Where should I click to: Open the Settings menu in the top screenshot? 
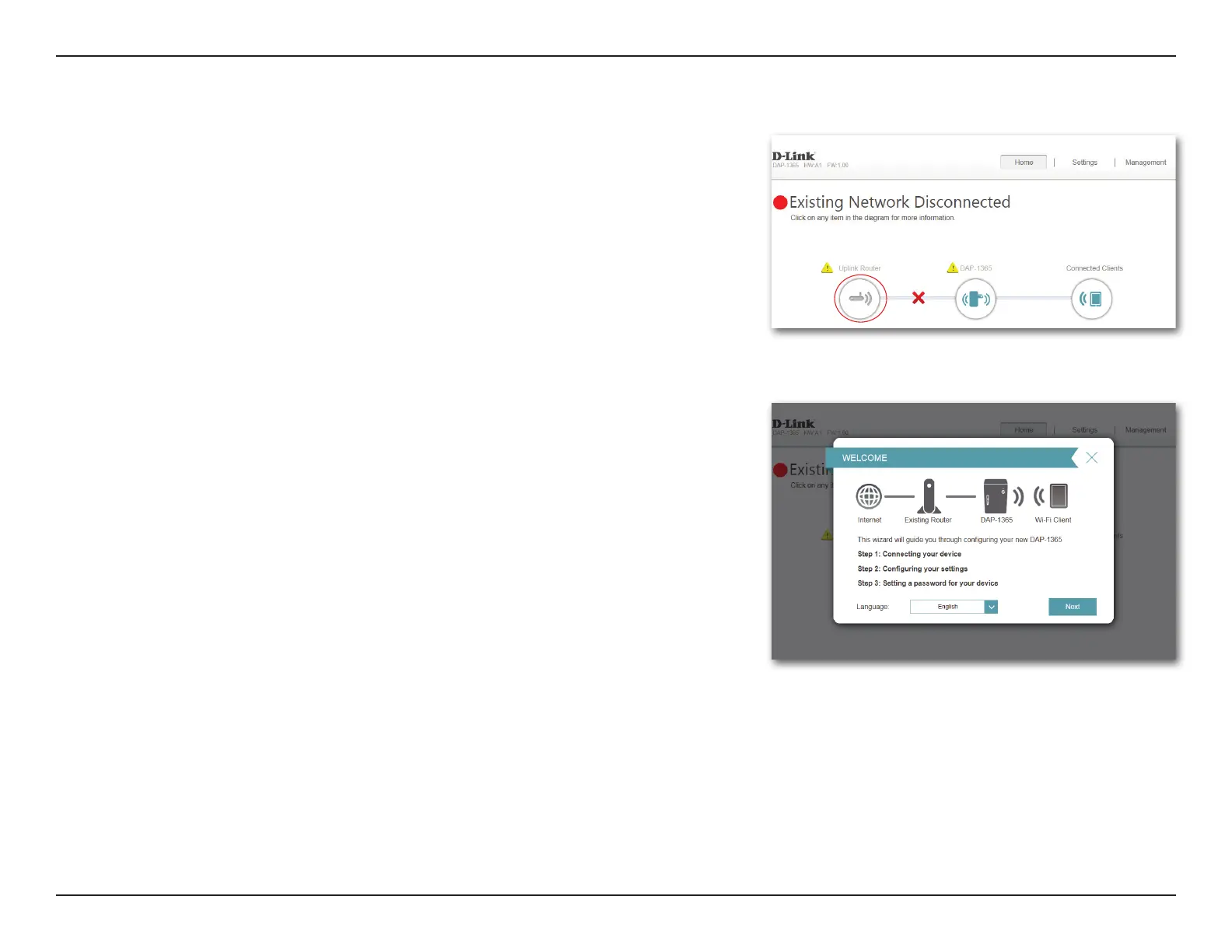pos(1084,163)
